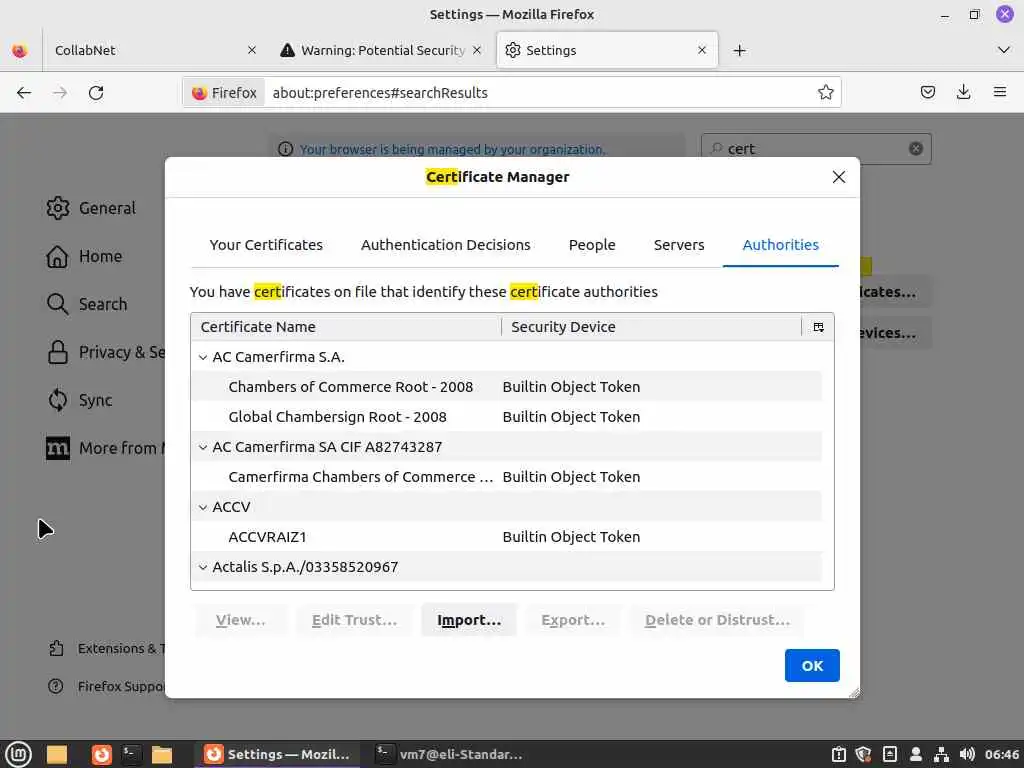This screenshot has height=768, width=1024.
Task: Collapse the AC Camerfirma S.A. group
Action: tap(203, 357)
